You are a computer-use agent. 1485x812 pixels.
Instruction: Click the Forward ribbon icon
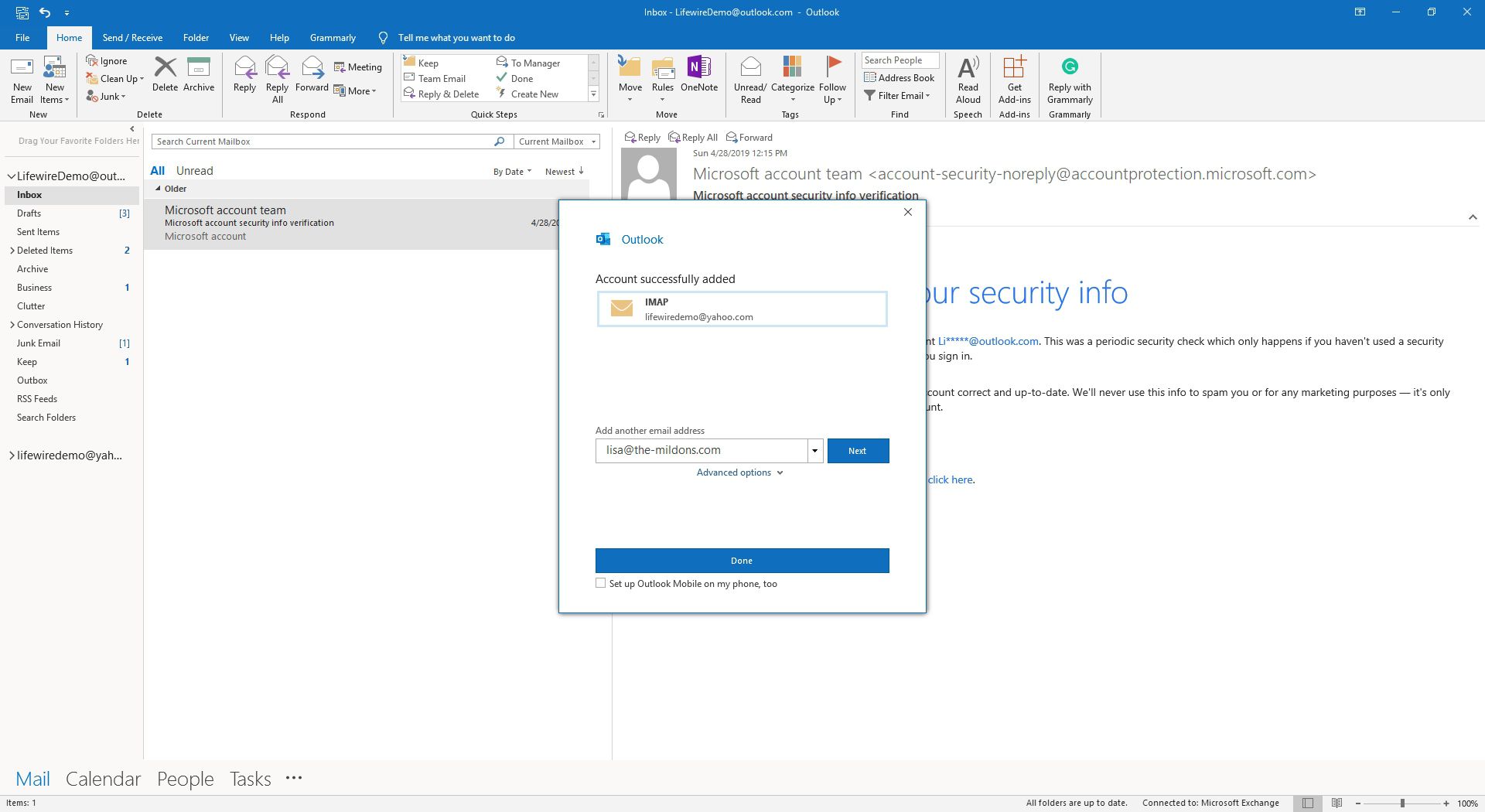pyautogui.click(x=312, y=75)
